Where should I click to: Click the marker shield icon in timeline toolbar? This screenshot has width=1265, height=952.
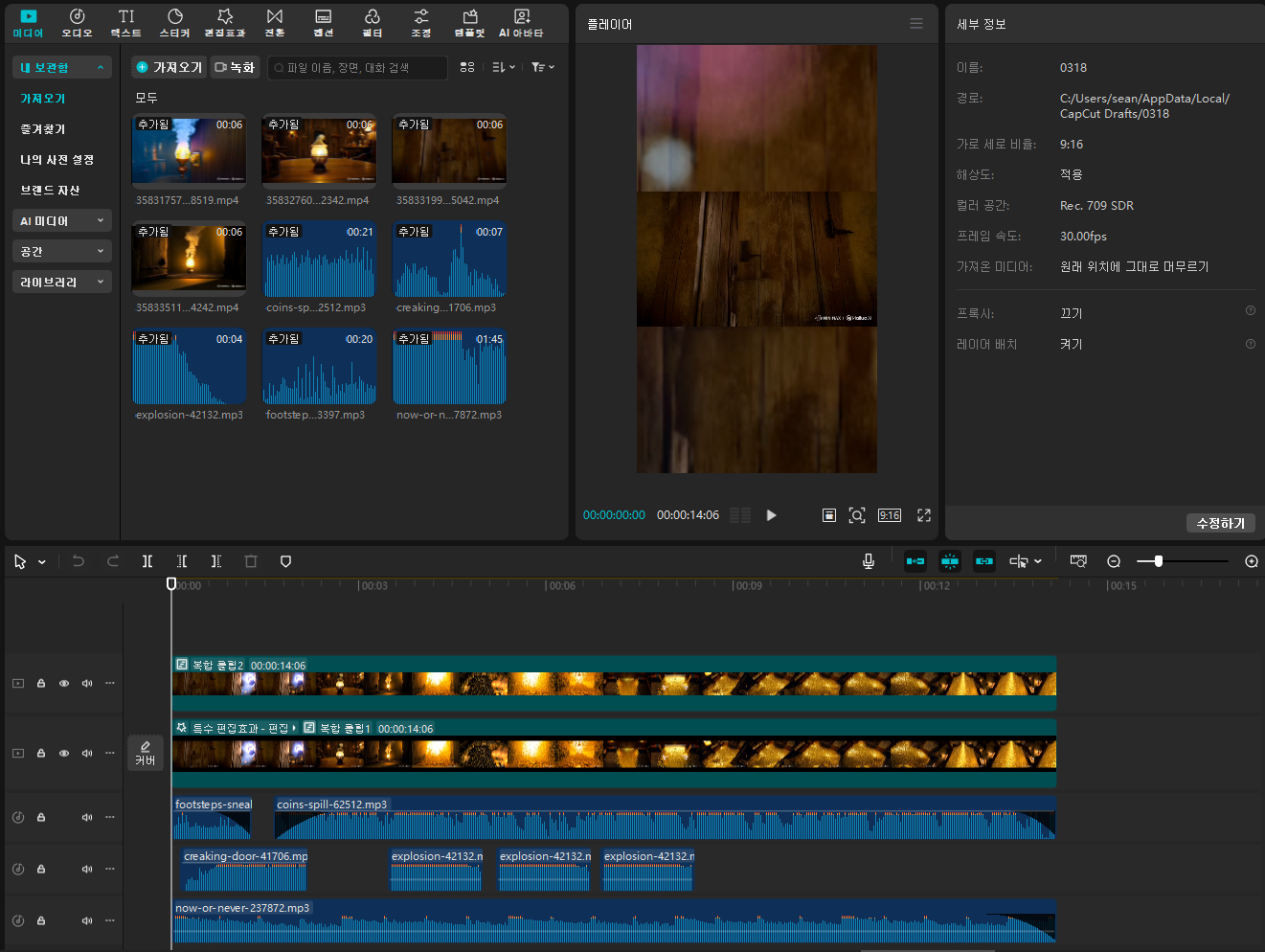pos(285,561)
